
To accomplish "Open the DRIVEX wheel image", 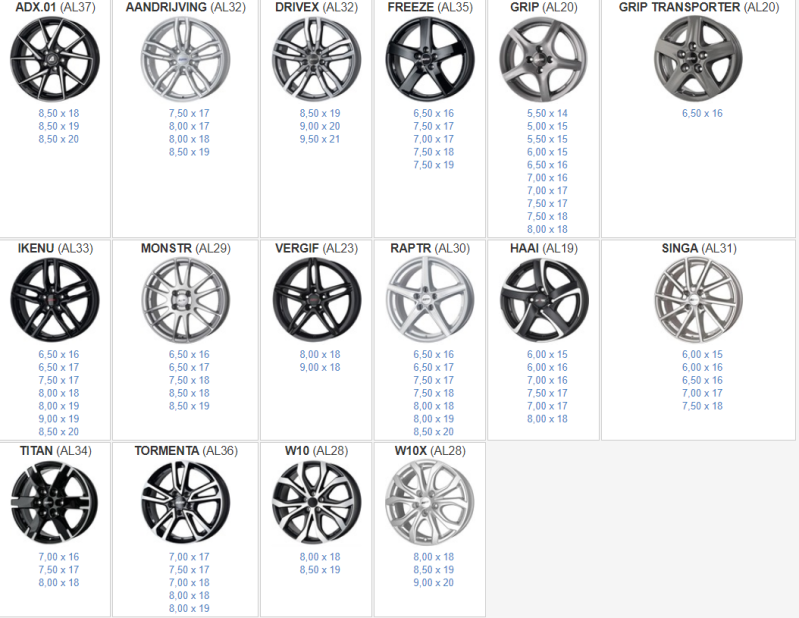I will click(316, 59).
